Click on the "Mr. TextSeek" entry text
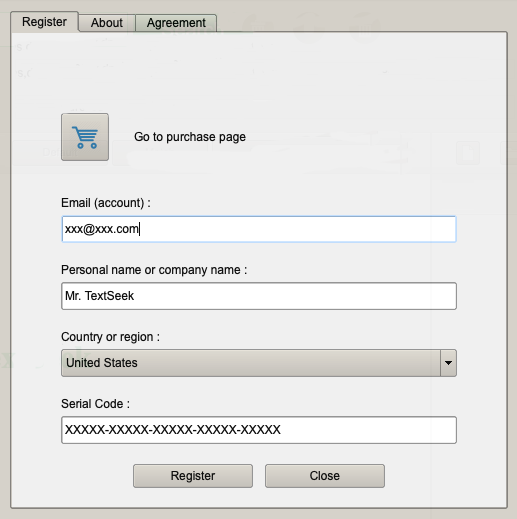This screenshot has height=519, width=517. pyautogui.click(x=99, y=296)
